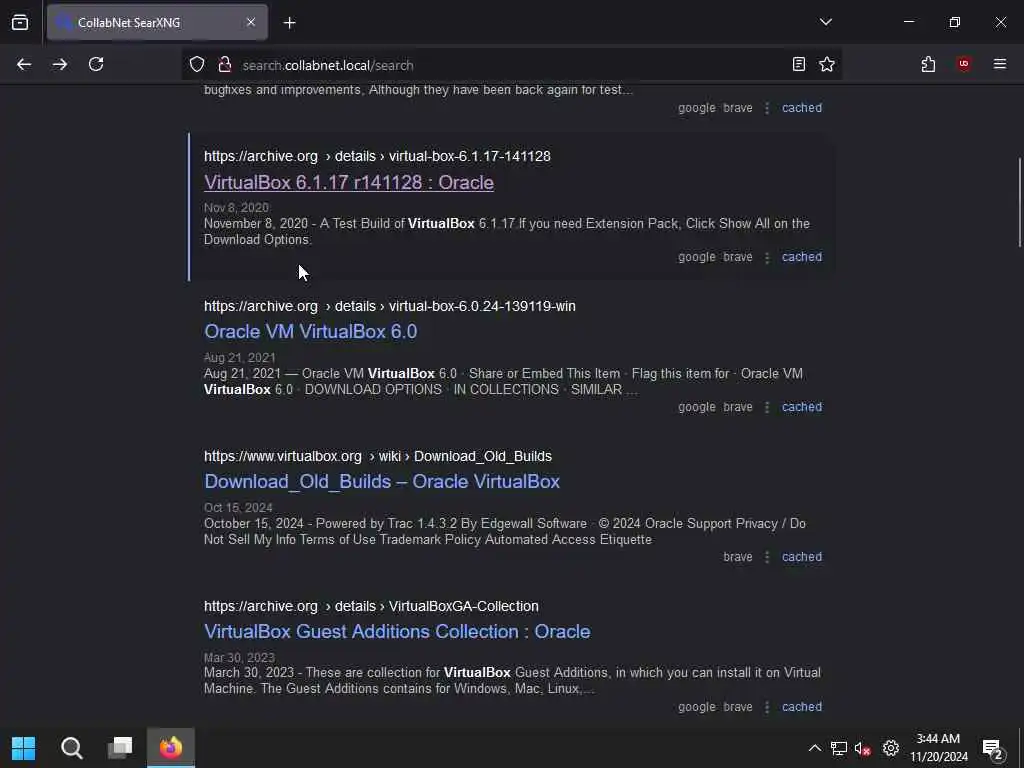Viewport: 1024px width, 768px height.
Task: Click 'google' engine label under VirtualBox 6.1.17
Action: (697, 257)
